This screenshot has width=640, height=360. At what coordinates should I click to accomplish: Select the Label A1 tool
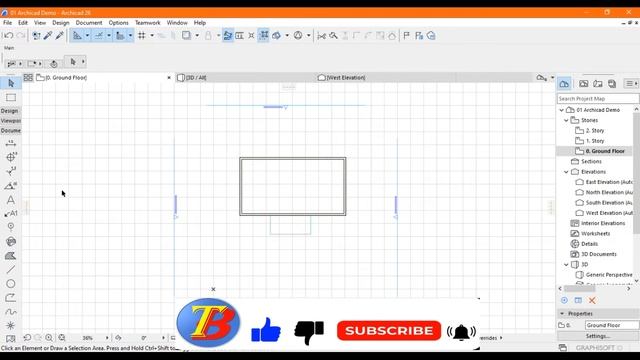point(11,213)
